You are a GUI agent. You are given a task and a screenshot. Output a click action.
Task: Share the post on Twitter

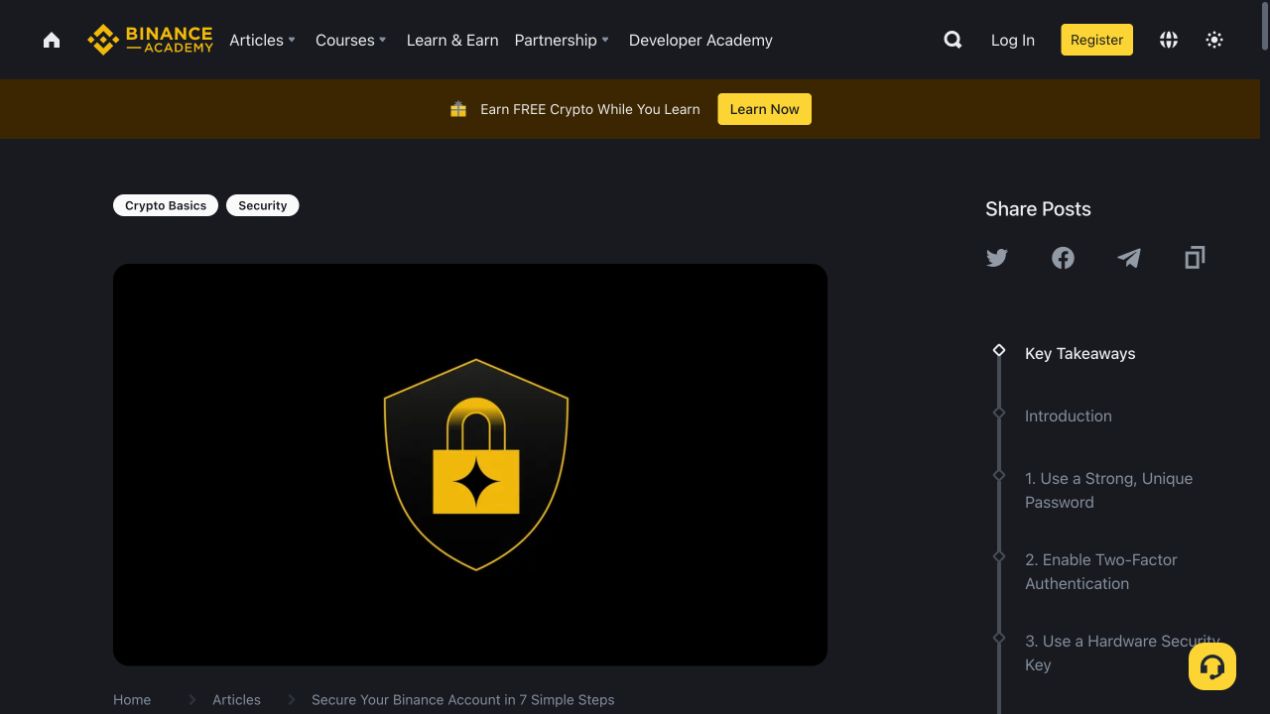click(x=997, y=258)
